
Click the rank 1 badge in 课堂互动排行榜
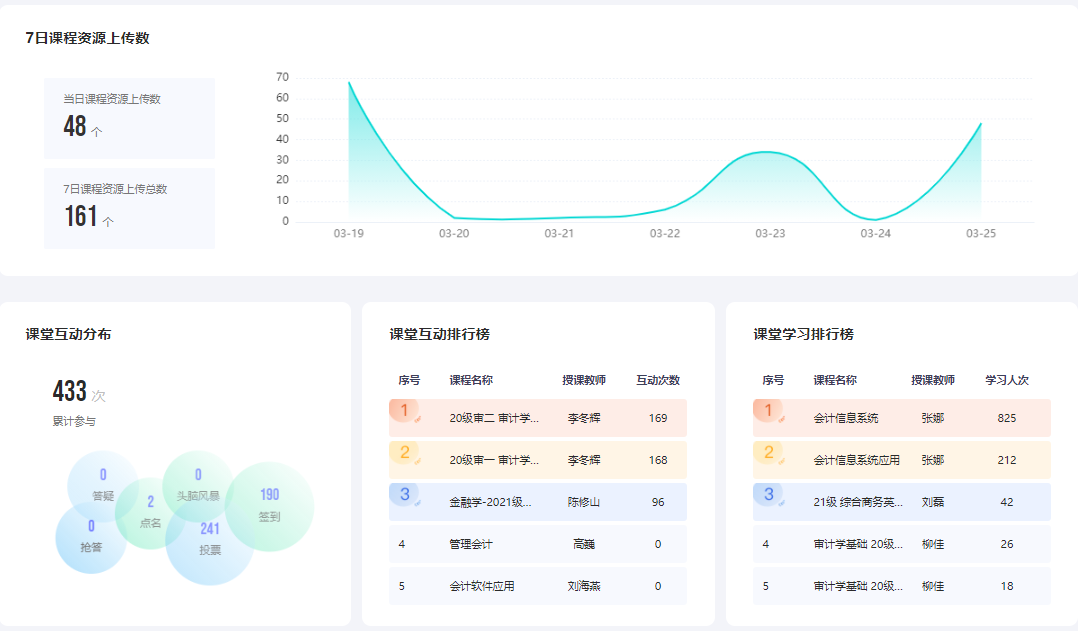(405, 411)
